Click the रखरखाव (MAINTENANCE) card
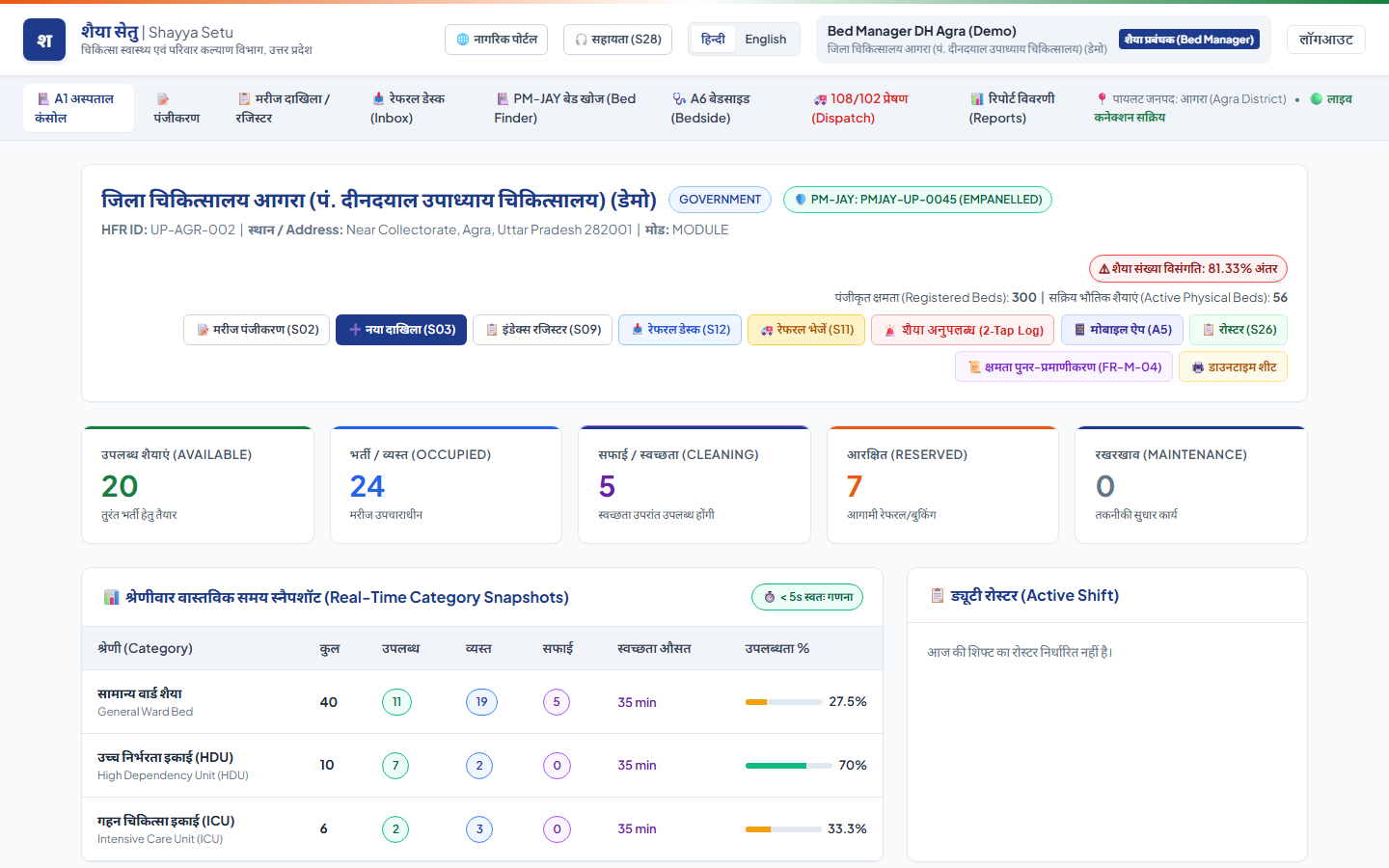 coord(1191,485)
